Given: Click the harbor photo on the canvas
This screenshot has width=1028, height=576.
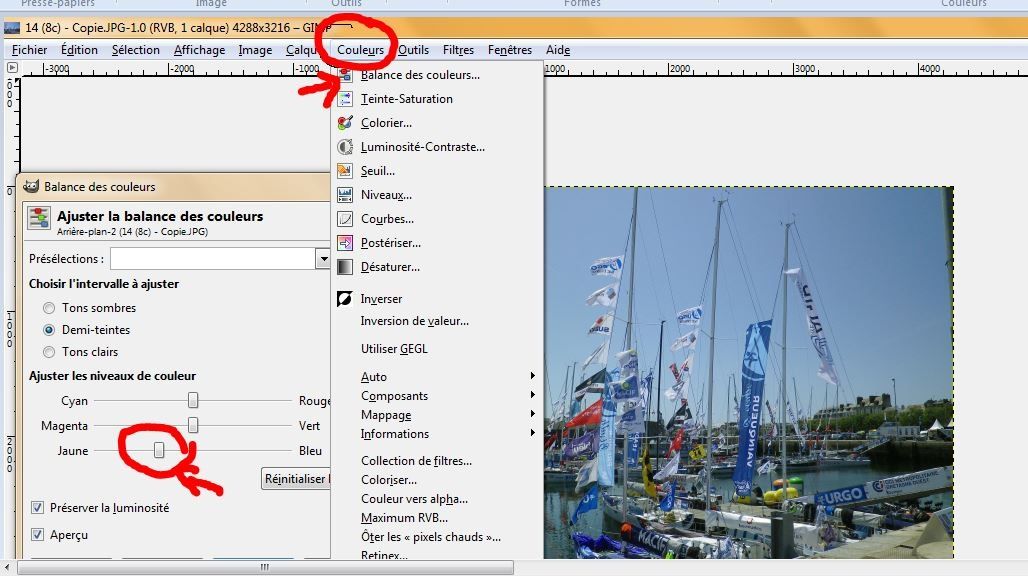Looking at the screenshot, I should (748, 372).
